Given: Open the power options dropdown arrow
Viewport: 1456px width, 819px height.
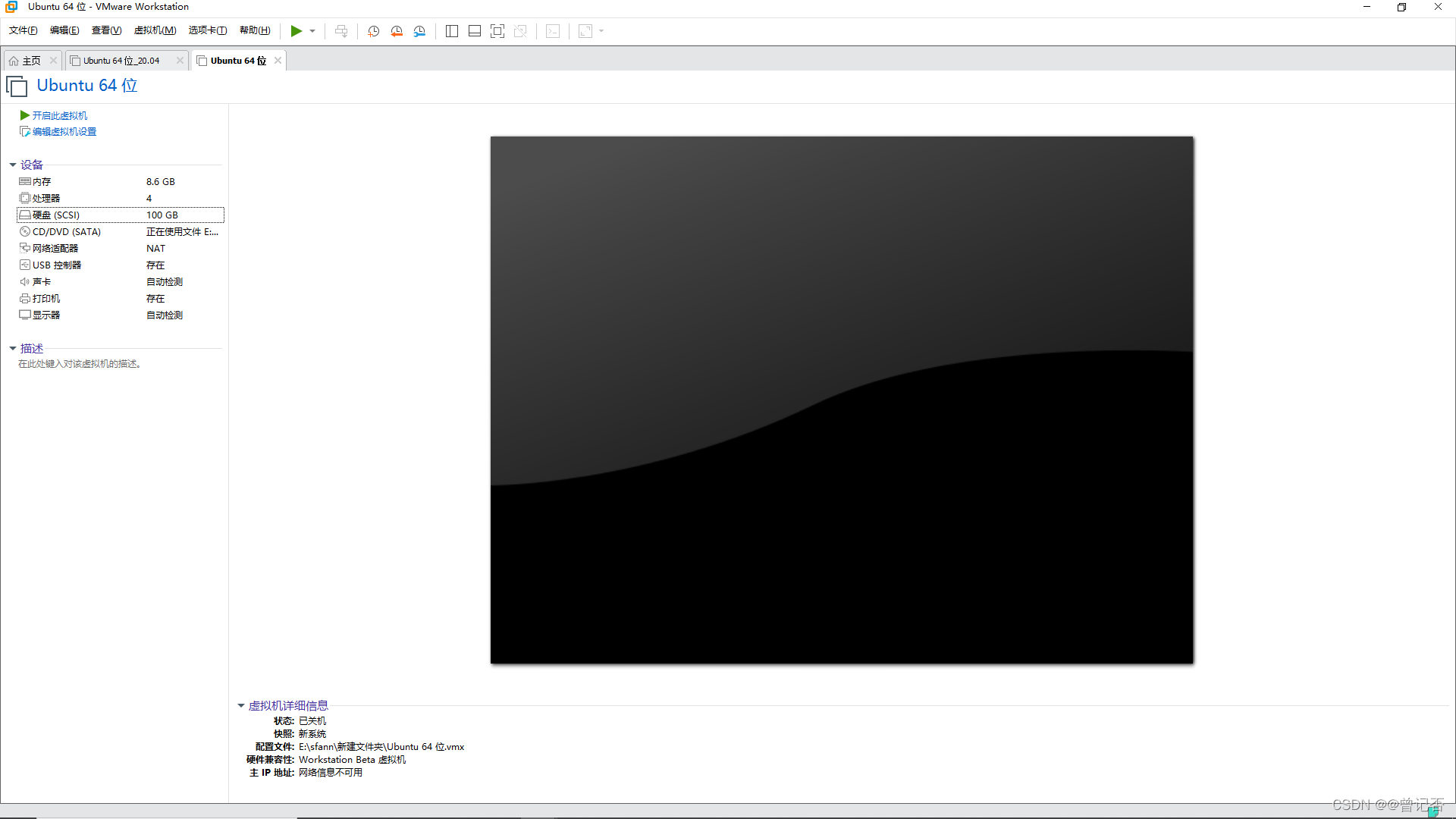Looking at the screenshot, I should [x=312, y=31].
